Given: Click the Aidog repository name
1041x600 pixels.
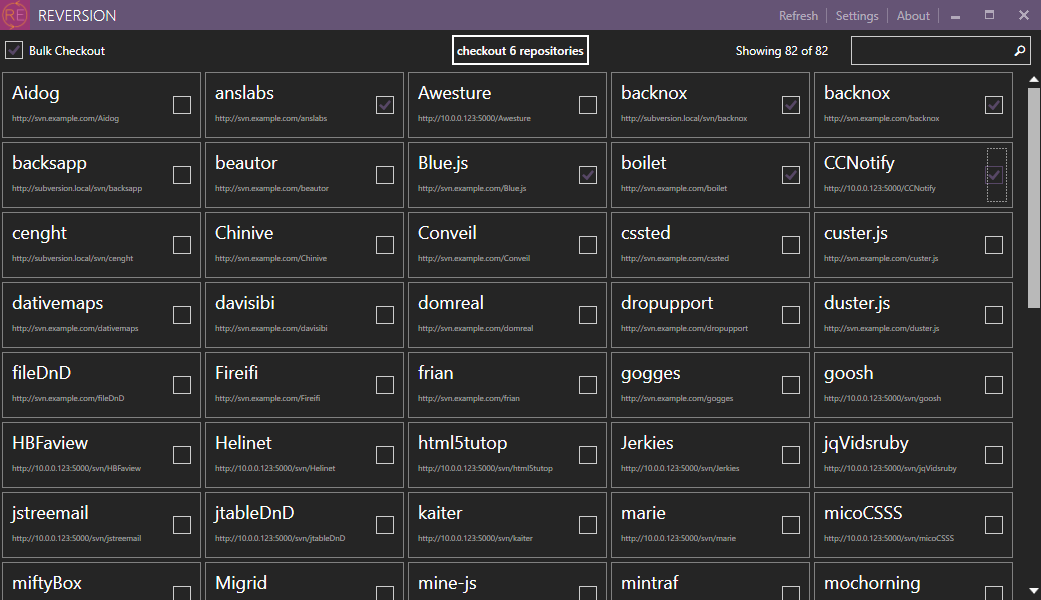Looking at the screenshot, I should click(36, 94).
